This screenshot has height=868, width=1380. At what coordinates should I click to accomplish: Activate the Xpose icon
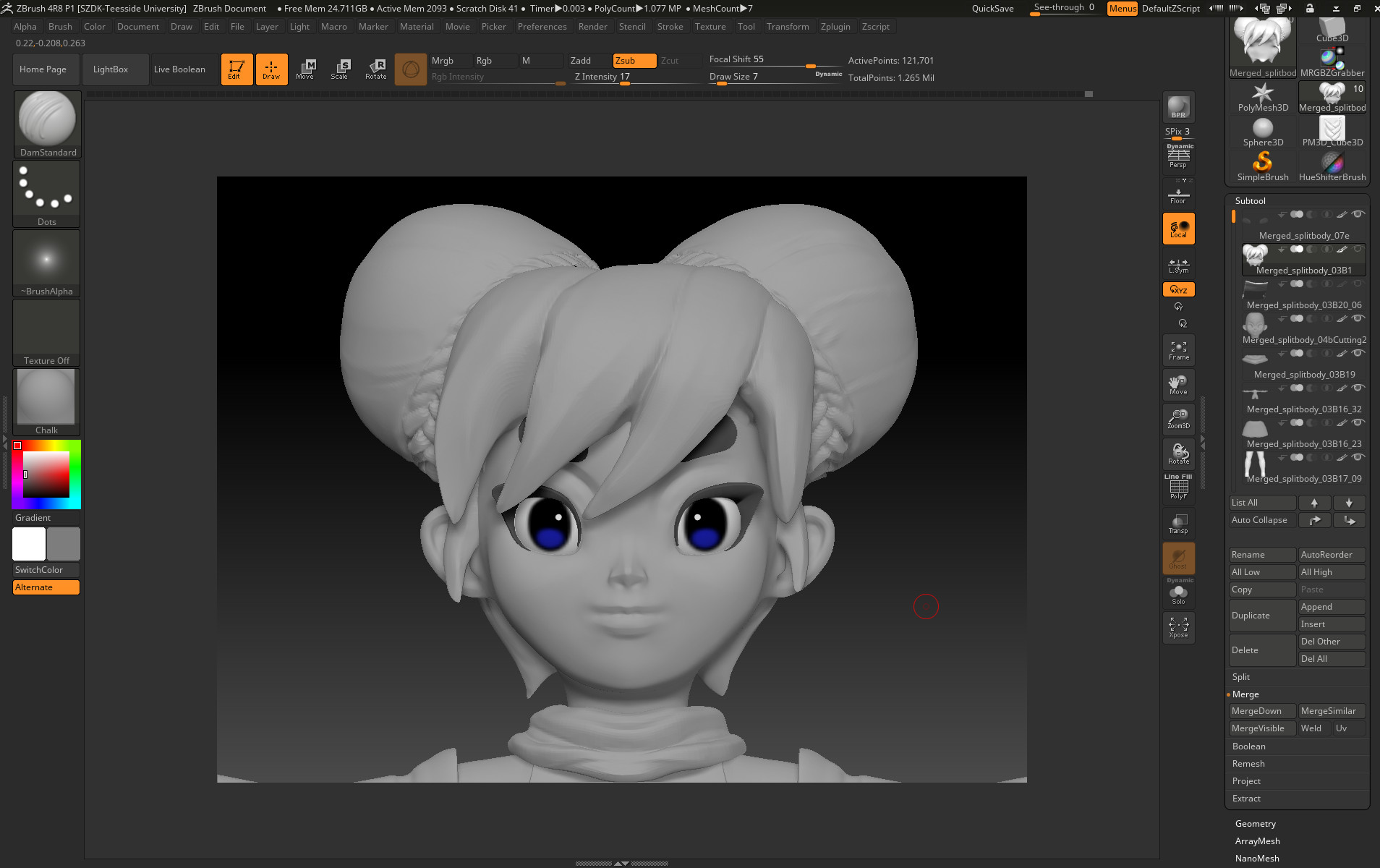(1178, 626)
